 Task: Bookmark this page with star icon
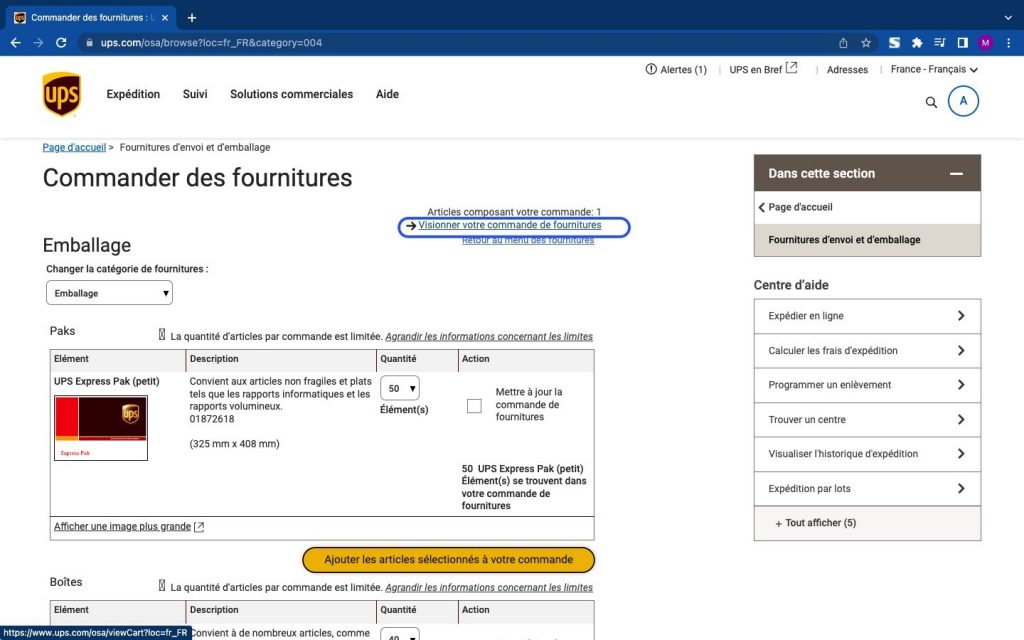coord(866,42)
